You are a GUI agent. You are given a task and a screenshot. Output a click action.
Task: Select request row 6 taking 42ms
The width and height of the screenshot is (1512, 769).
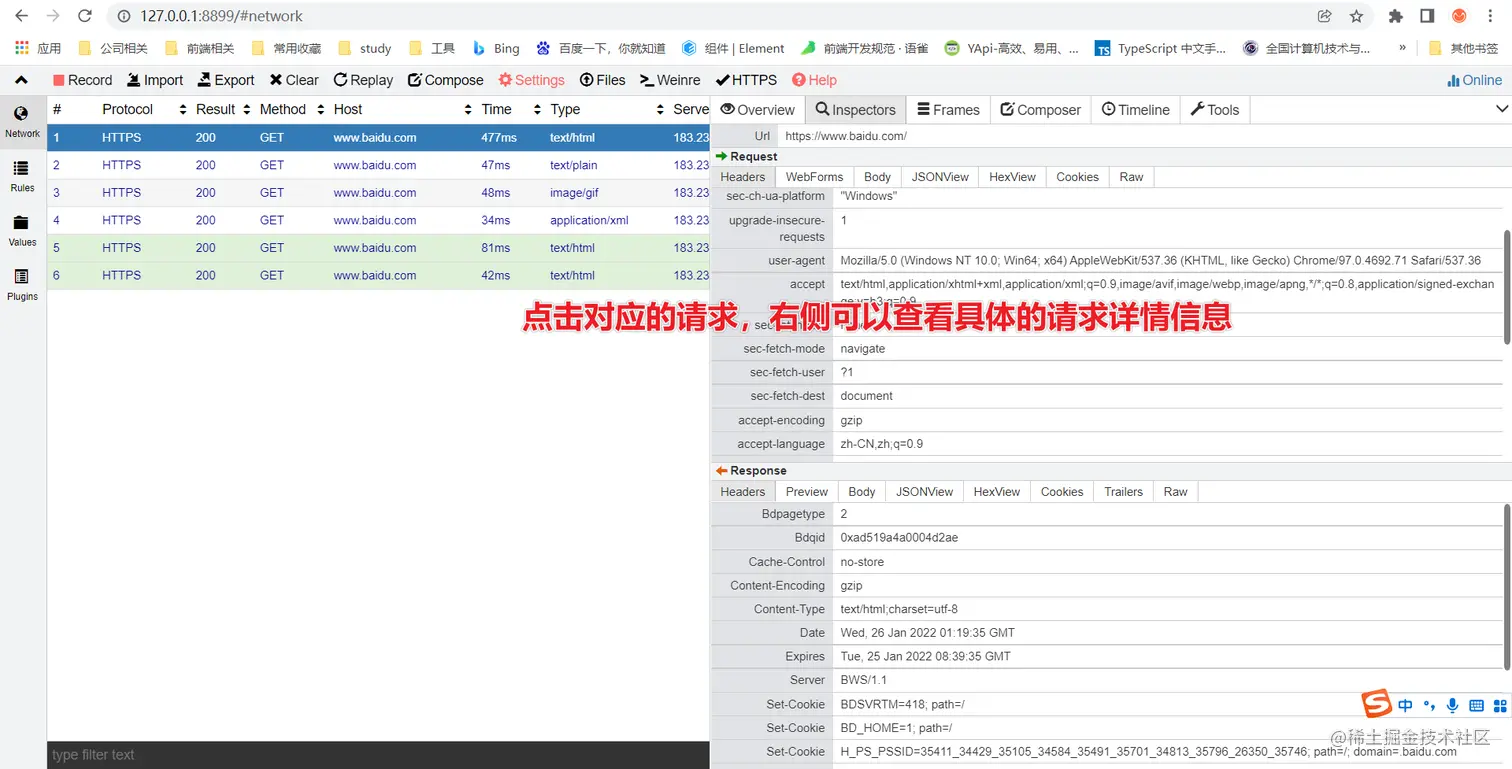(378, 276)
